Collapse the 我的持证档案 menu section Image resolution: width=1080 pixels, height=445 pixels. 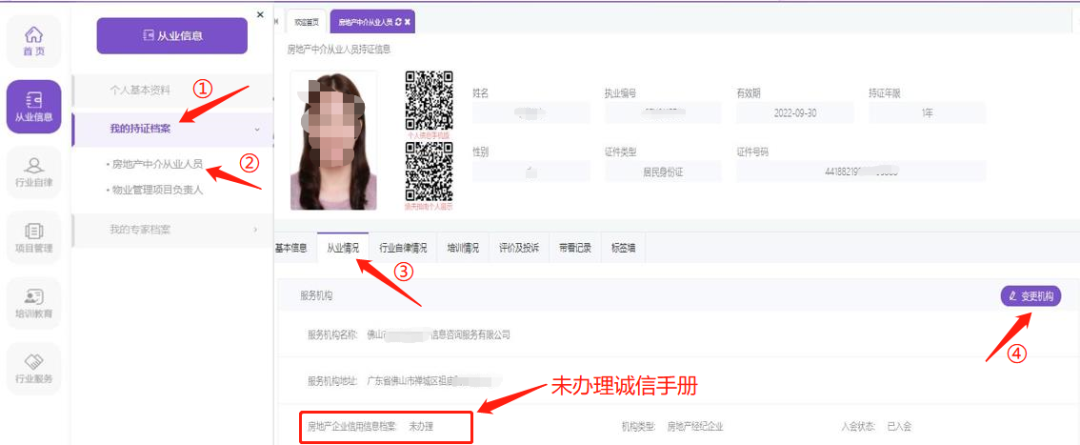pyautogui.click(x=257, y=129)
